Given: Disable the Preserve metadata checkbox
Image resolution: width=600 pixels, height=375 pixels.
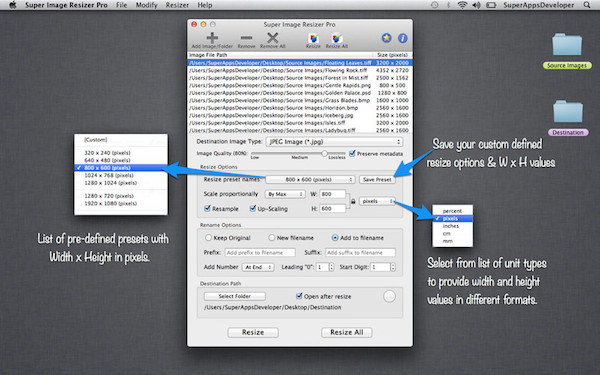Looking at the screenshot, I should tap(352, 153).
